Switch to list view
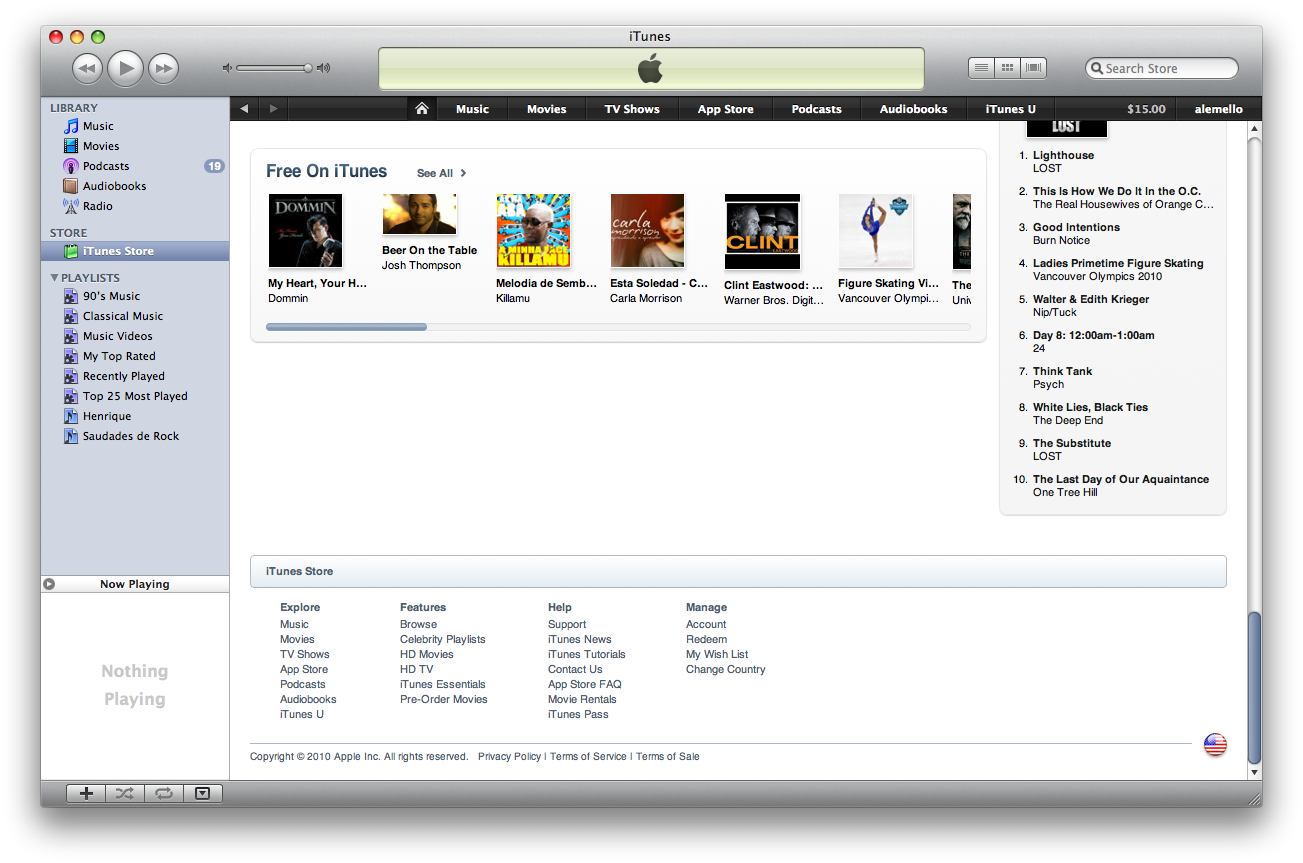 [981, 68]
